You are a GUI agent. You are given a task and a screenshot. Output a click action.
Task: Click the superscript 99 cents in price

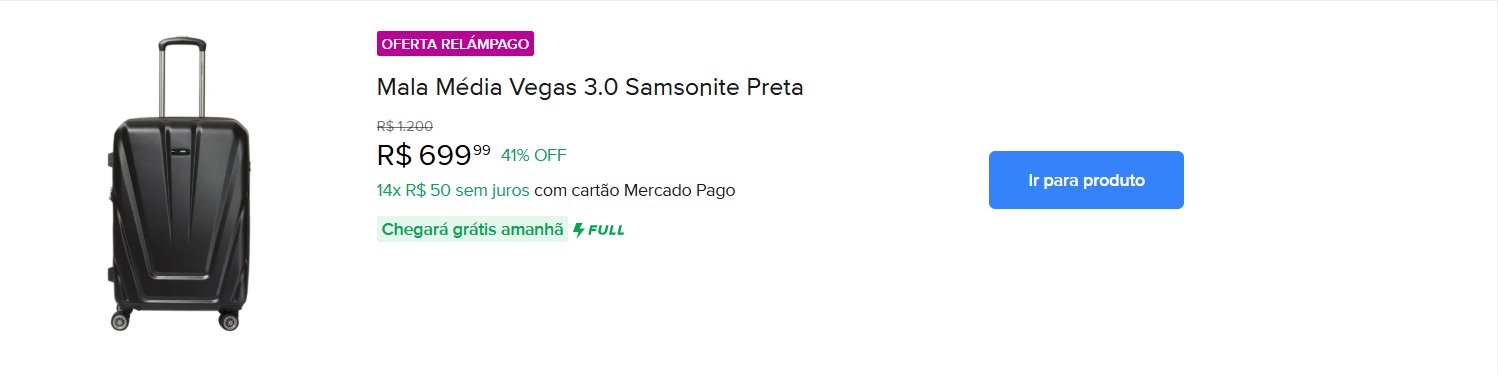482,150
